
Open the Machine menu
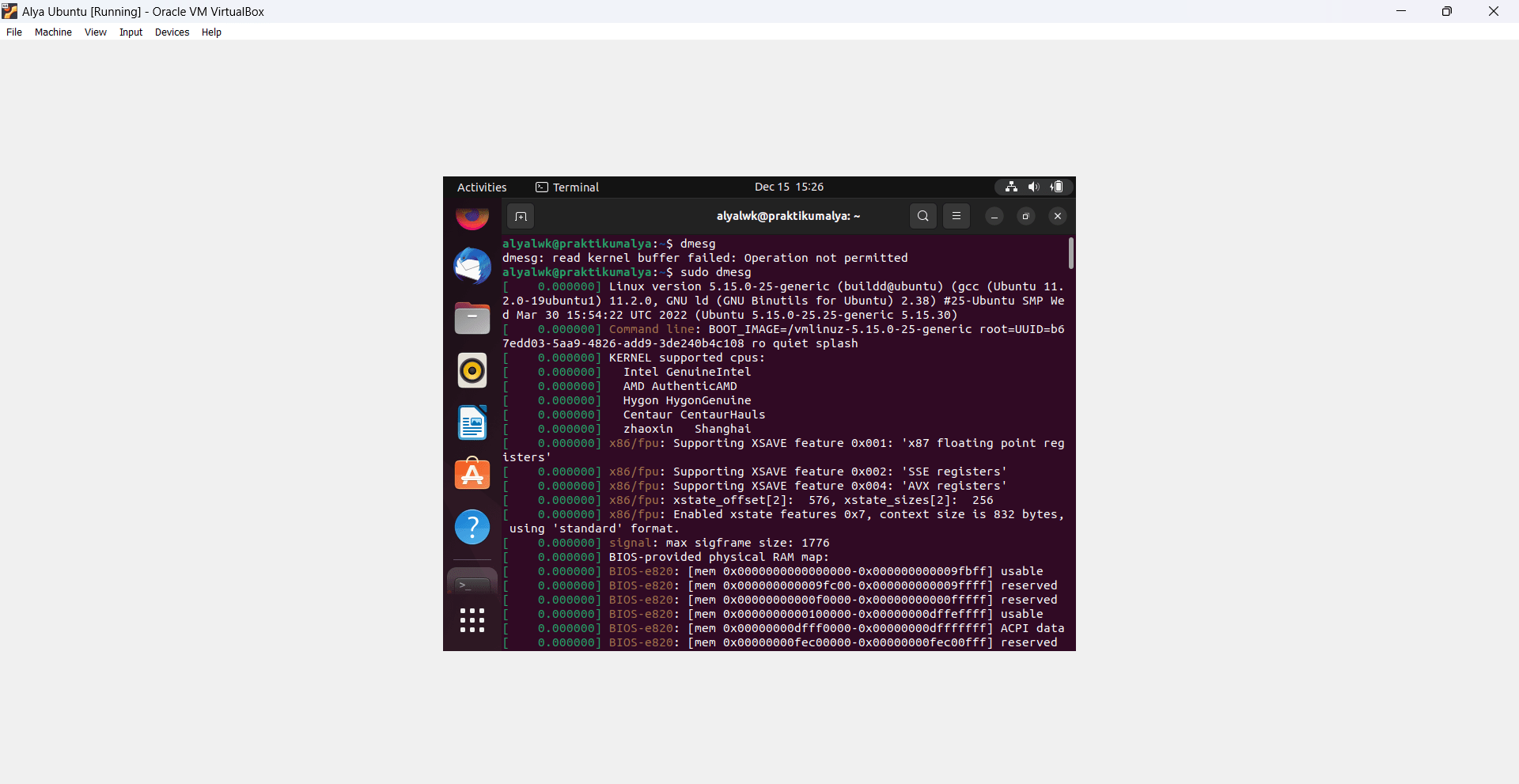click(53, 32)
